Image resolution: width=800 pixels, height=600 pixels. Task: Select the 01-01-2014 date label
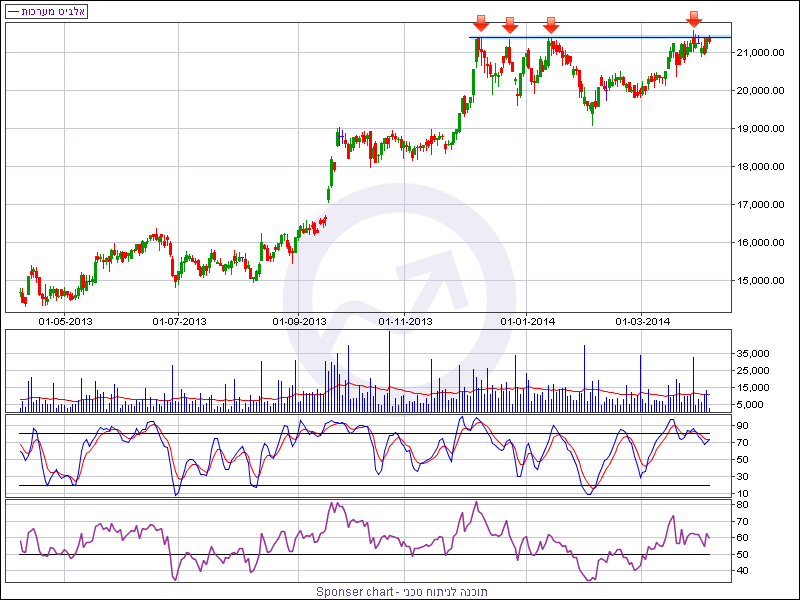[x=528, y=321]
